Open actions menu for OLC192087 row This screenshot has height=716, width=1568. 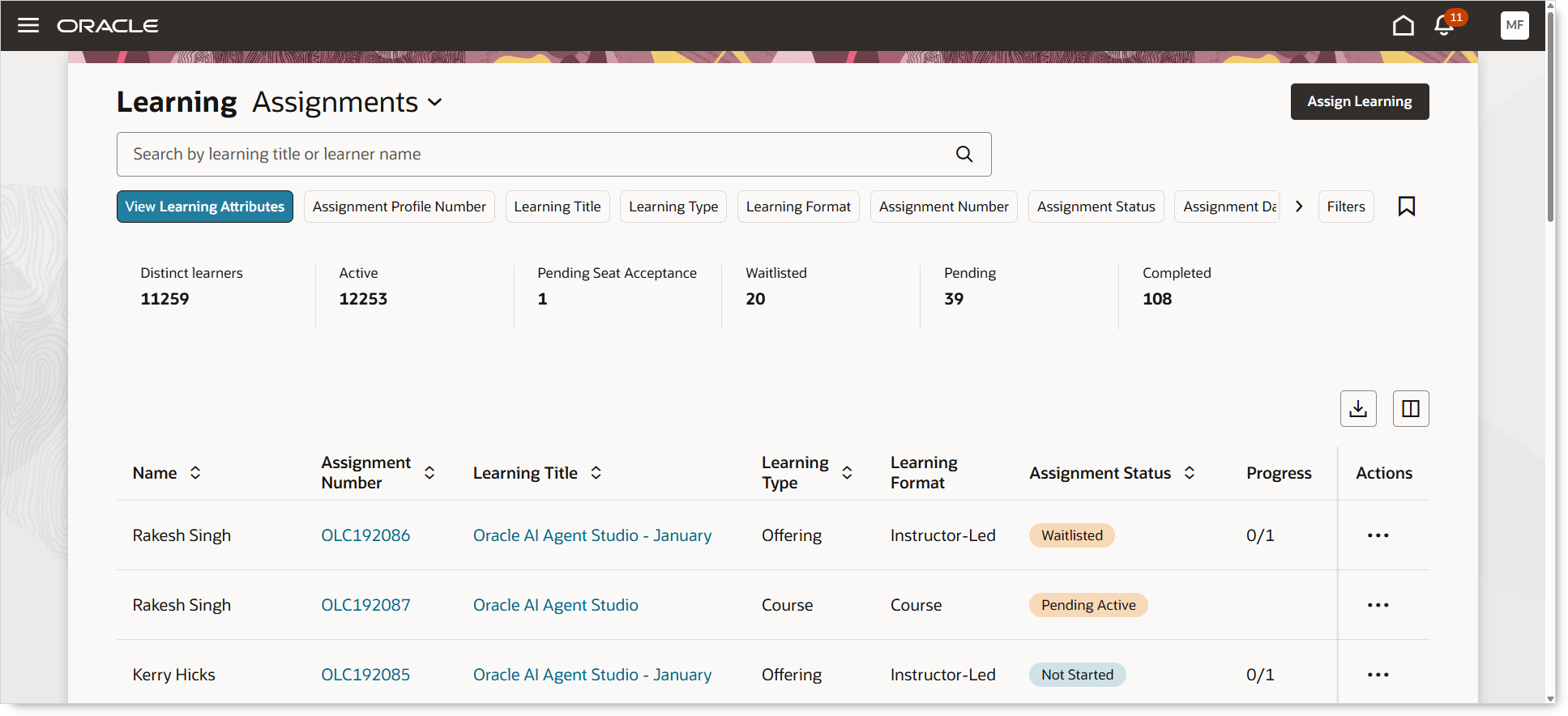[1378, 605]
